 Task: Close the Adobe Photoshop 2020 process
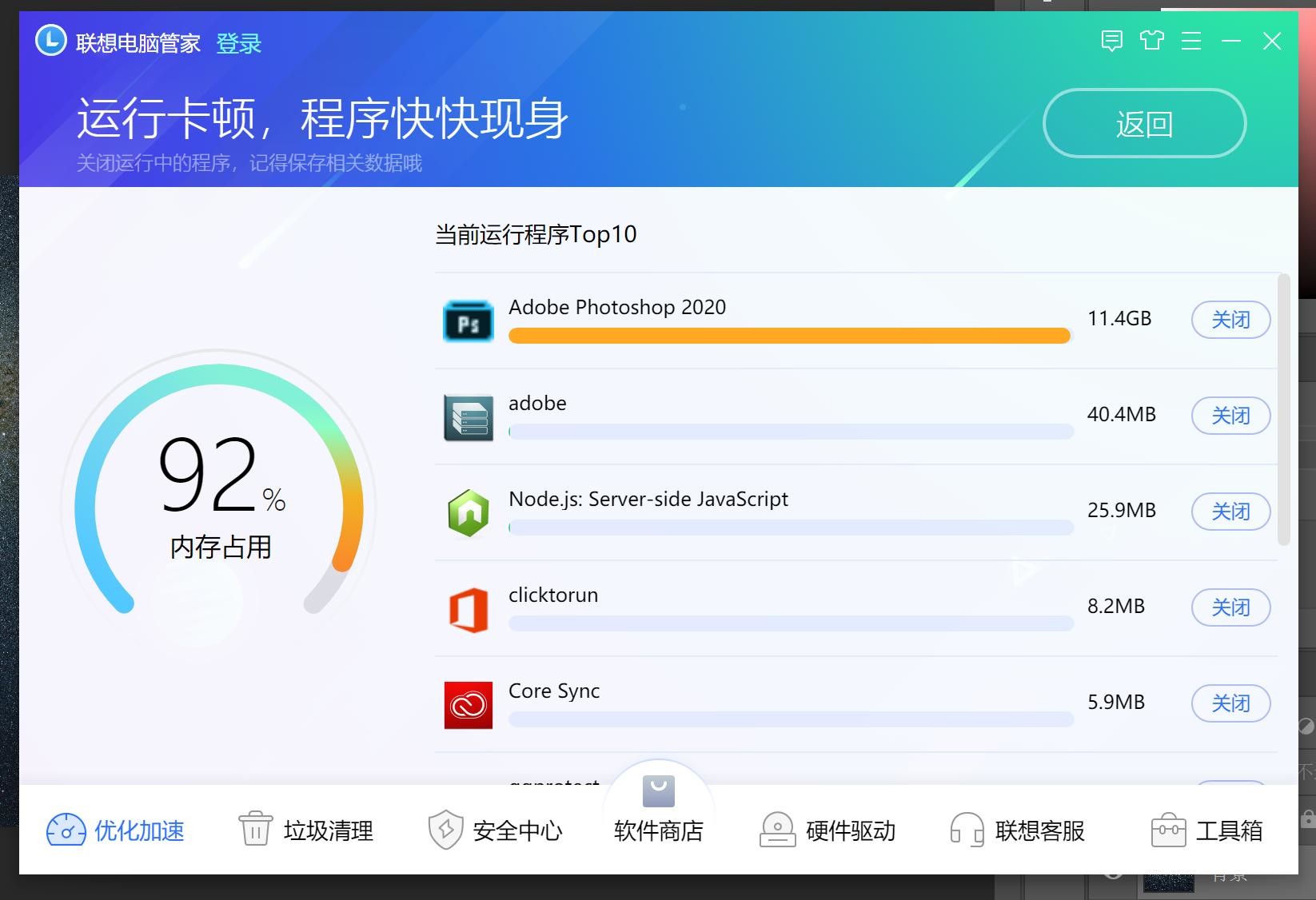[x=1230, y=320]
